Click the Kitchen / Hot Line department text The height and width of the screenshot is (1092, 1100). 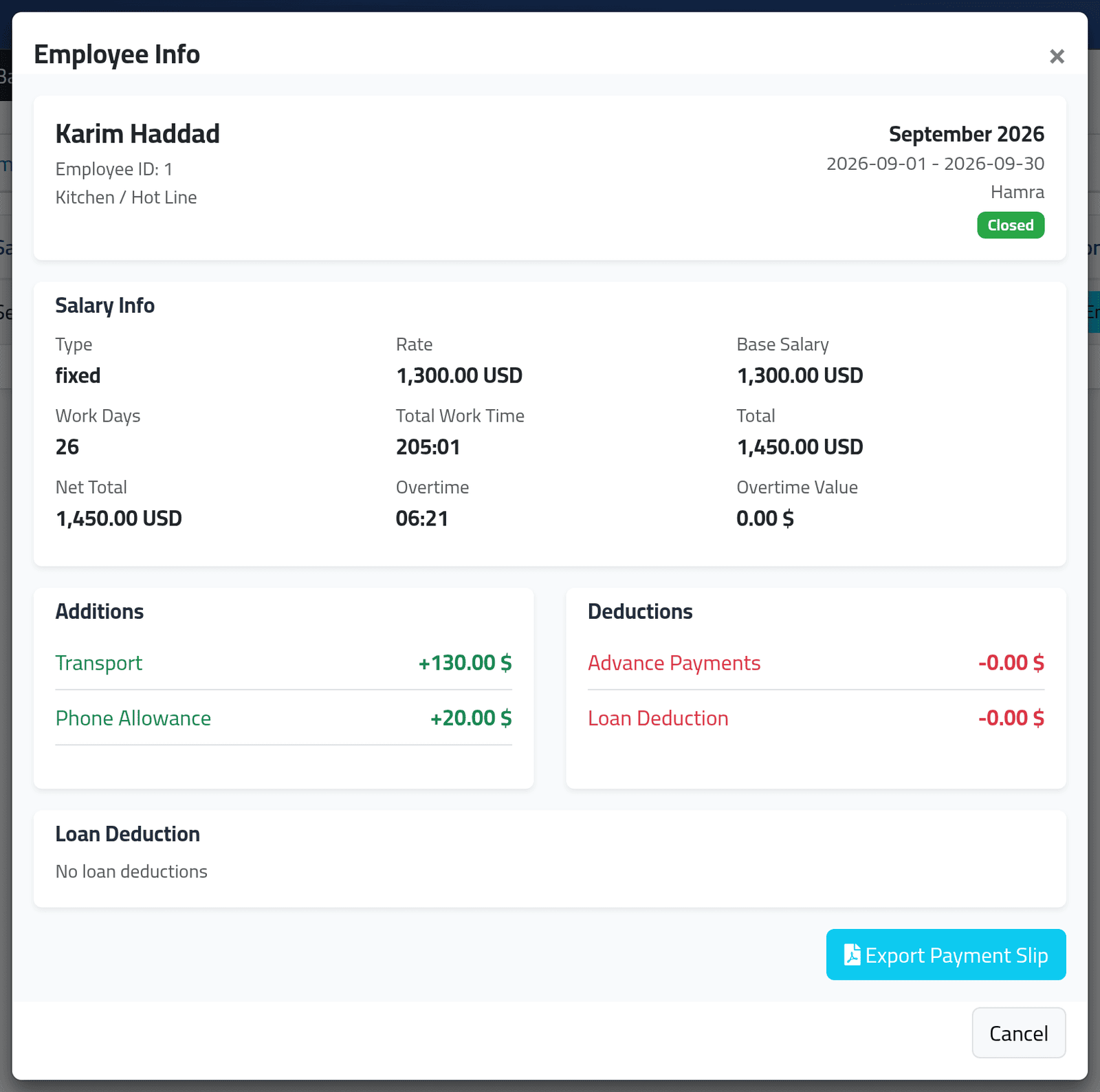pos(126,197)
